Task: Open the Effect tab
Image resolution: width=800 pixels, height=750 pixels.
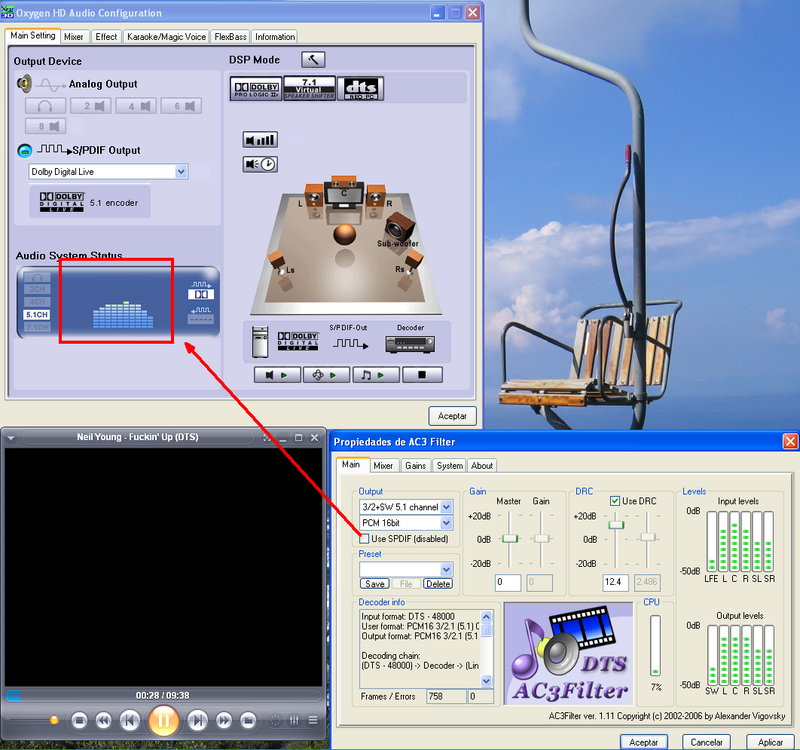Action: [106, 37]
